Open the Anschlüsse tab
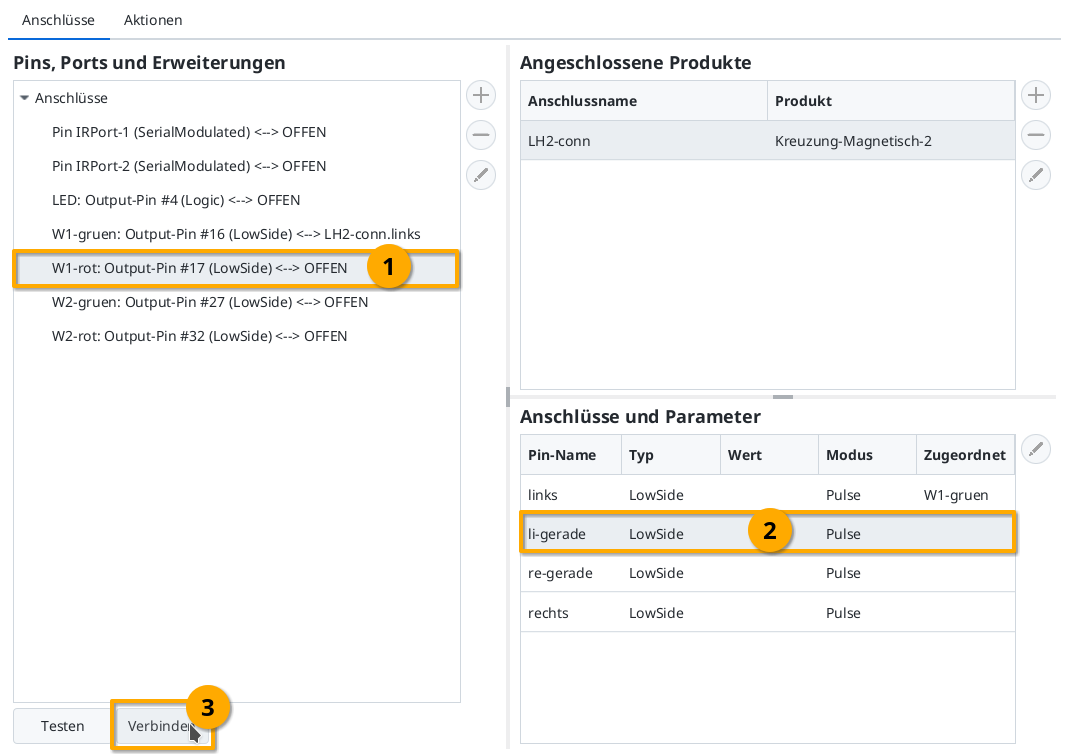1065x754 pixels. tap(59, 20)
